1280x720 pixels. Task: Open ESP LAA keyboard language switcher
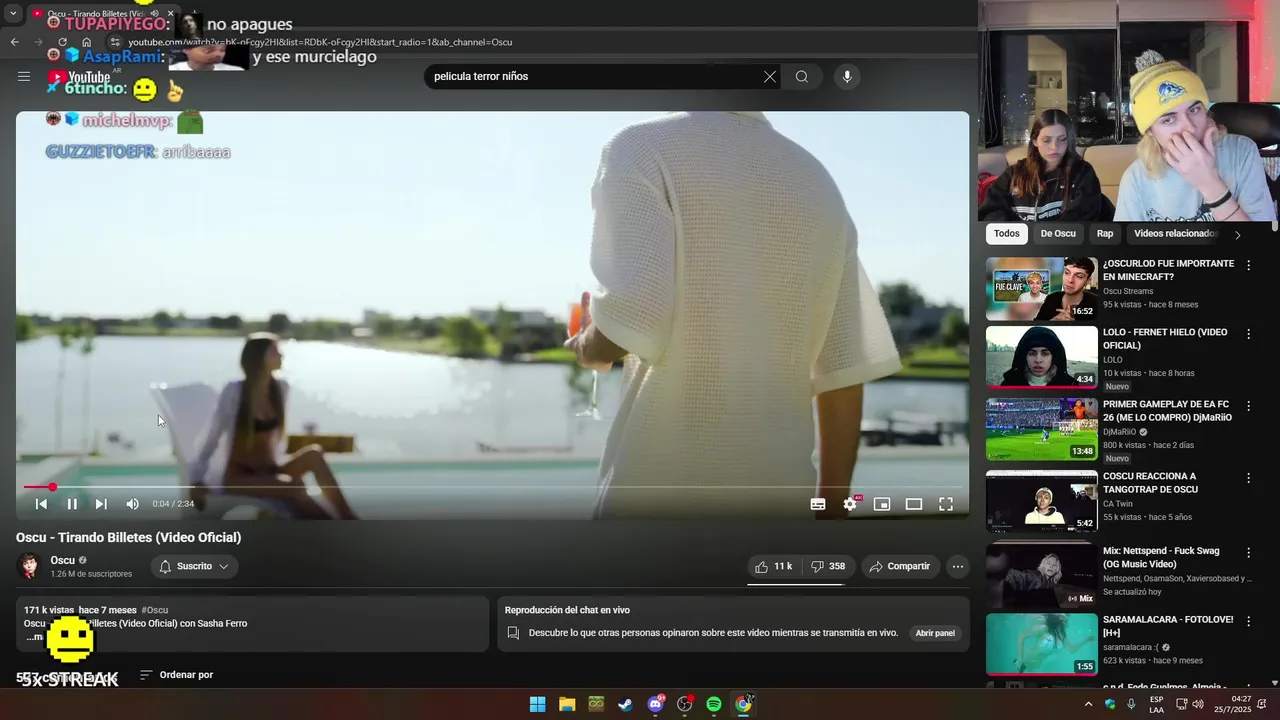tap(1156, 704)
